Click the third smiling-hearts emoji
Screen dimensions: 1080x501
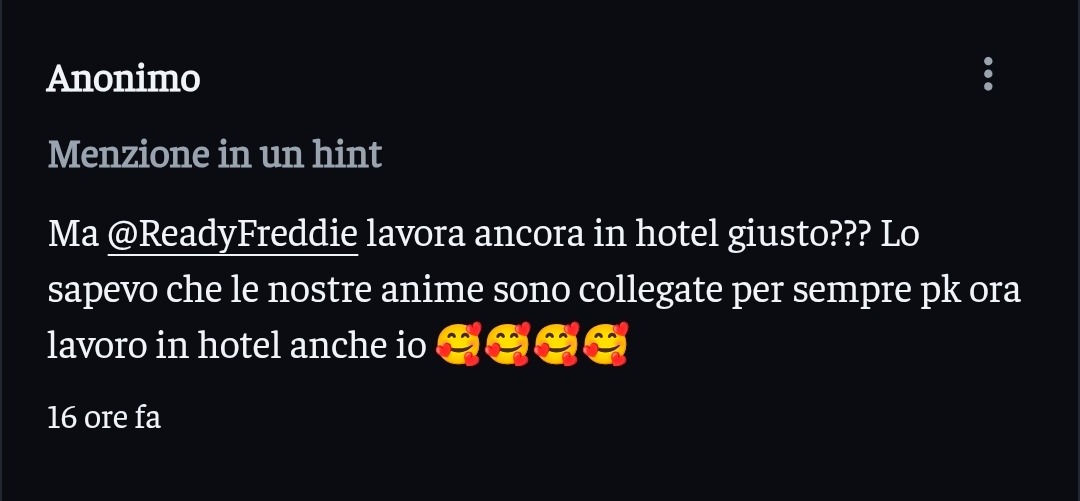click(557, 343)
